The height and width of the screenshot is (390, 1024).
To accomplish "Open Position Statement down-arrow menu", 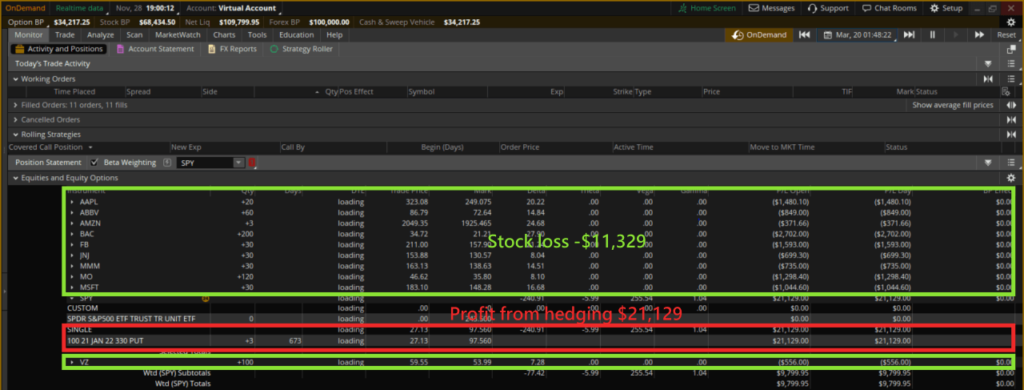I will click(x=988, y=163).
